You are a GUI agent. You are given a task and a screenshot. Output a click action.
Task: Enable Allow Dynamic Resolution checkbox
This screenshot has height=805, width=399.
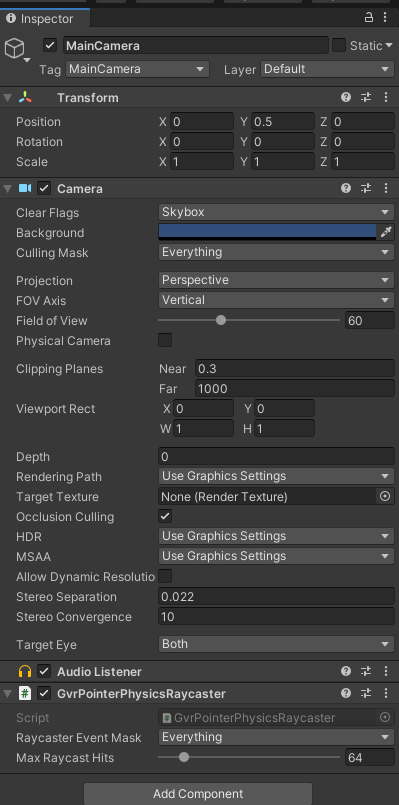(165, 576)
